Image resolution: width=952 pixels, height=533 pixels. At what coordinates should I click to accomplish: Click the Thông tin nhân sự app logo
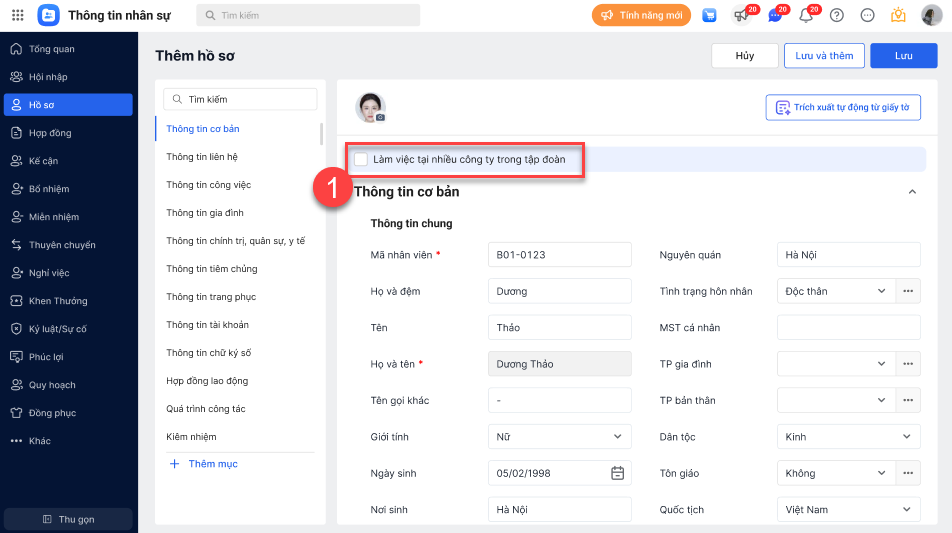49,15
